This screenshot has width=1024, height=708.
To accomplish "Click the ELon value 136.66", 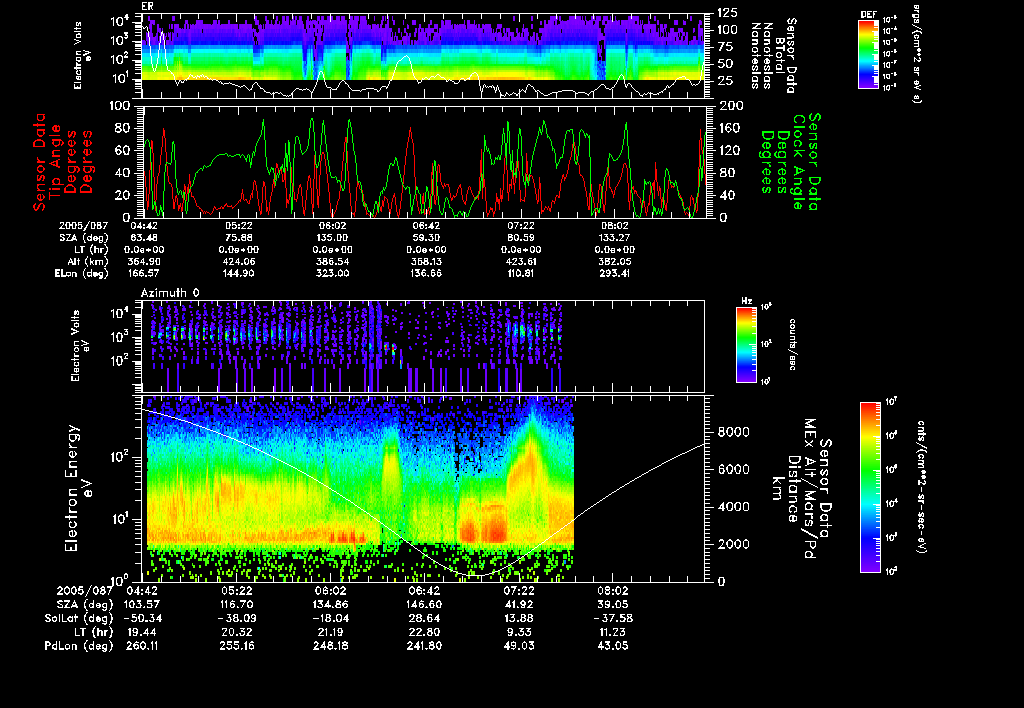I will (x=426, y=274).
